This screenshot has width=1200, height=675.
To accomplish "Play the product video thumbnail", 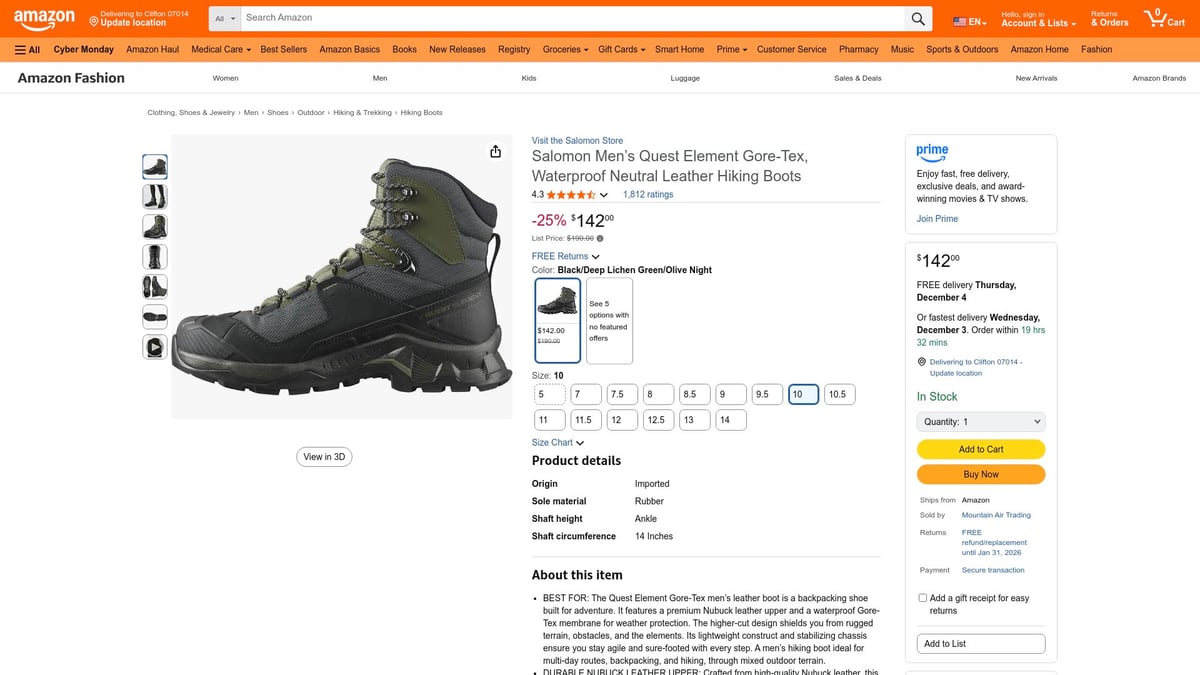I will pyautogui.click(x=154, y=346).
